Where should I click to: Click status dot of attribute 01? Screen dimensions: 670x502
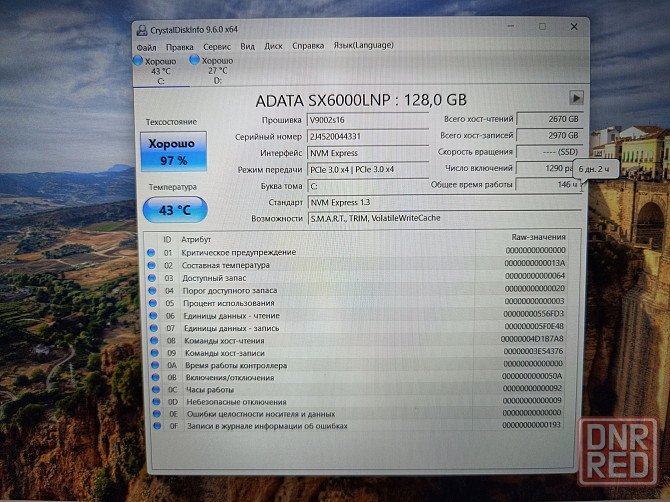coord(151,252)
